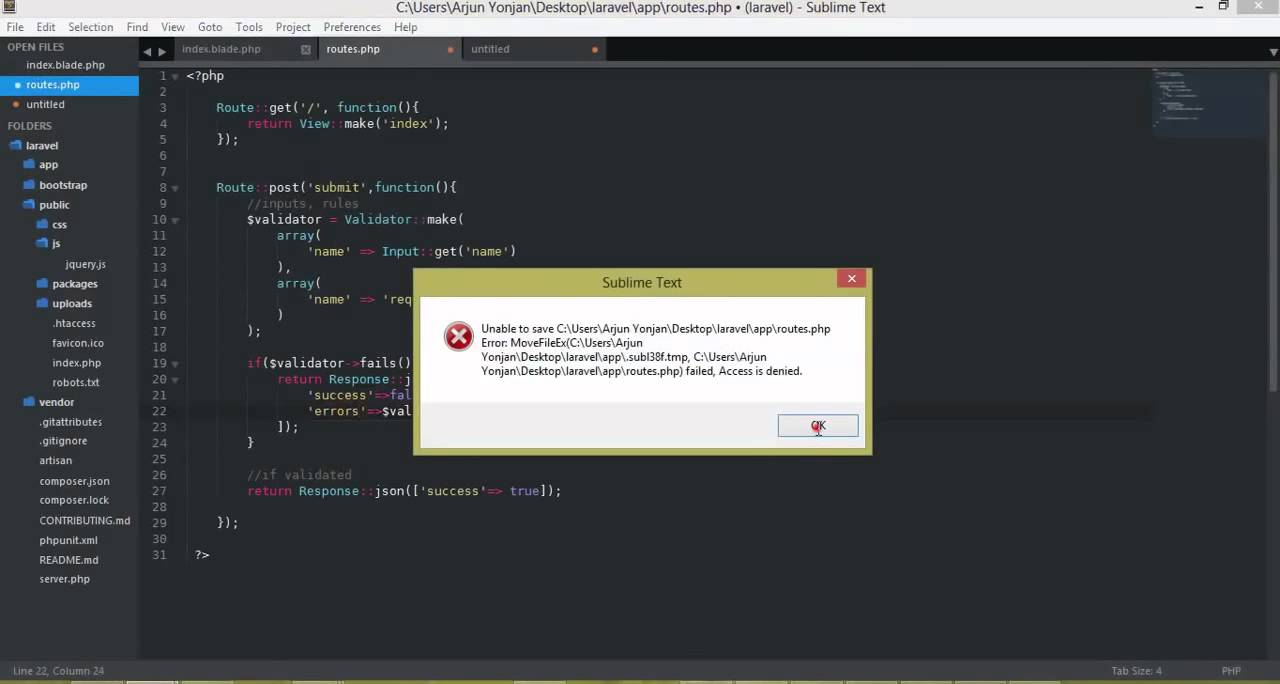
Task: Click the FOLDERS sidebar header
Action: click(30, 126)
